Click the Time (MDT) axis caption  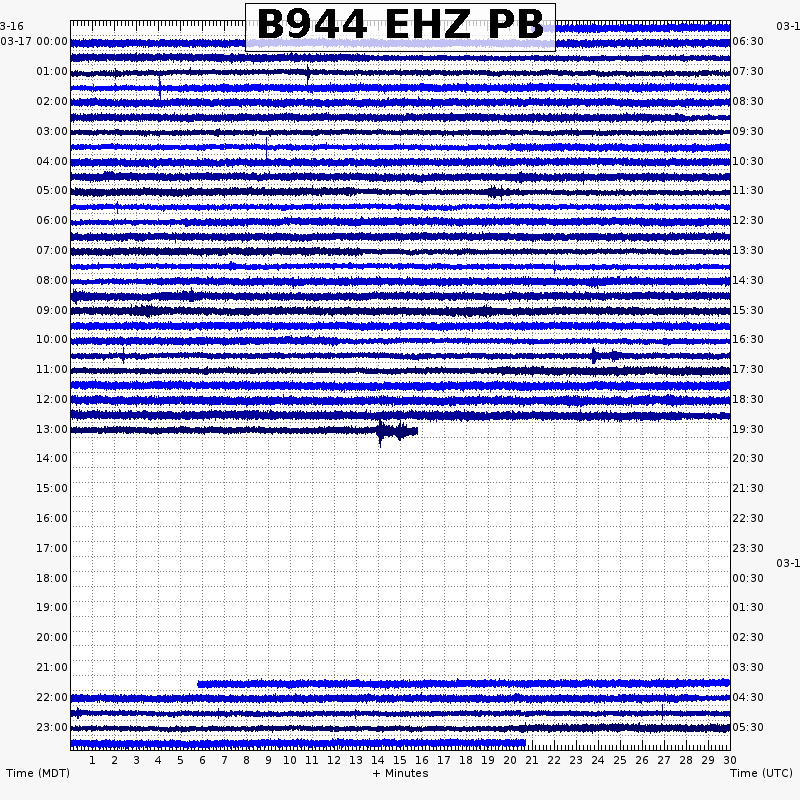[x=38, y=773]
